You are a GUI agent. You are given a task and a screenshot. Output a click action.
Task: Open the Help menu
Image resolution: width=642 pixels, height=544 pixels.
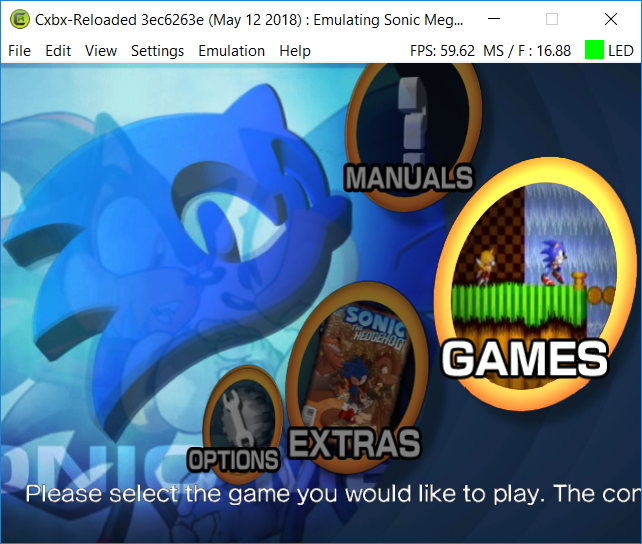tap(295, 51)
